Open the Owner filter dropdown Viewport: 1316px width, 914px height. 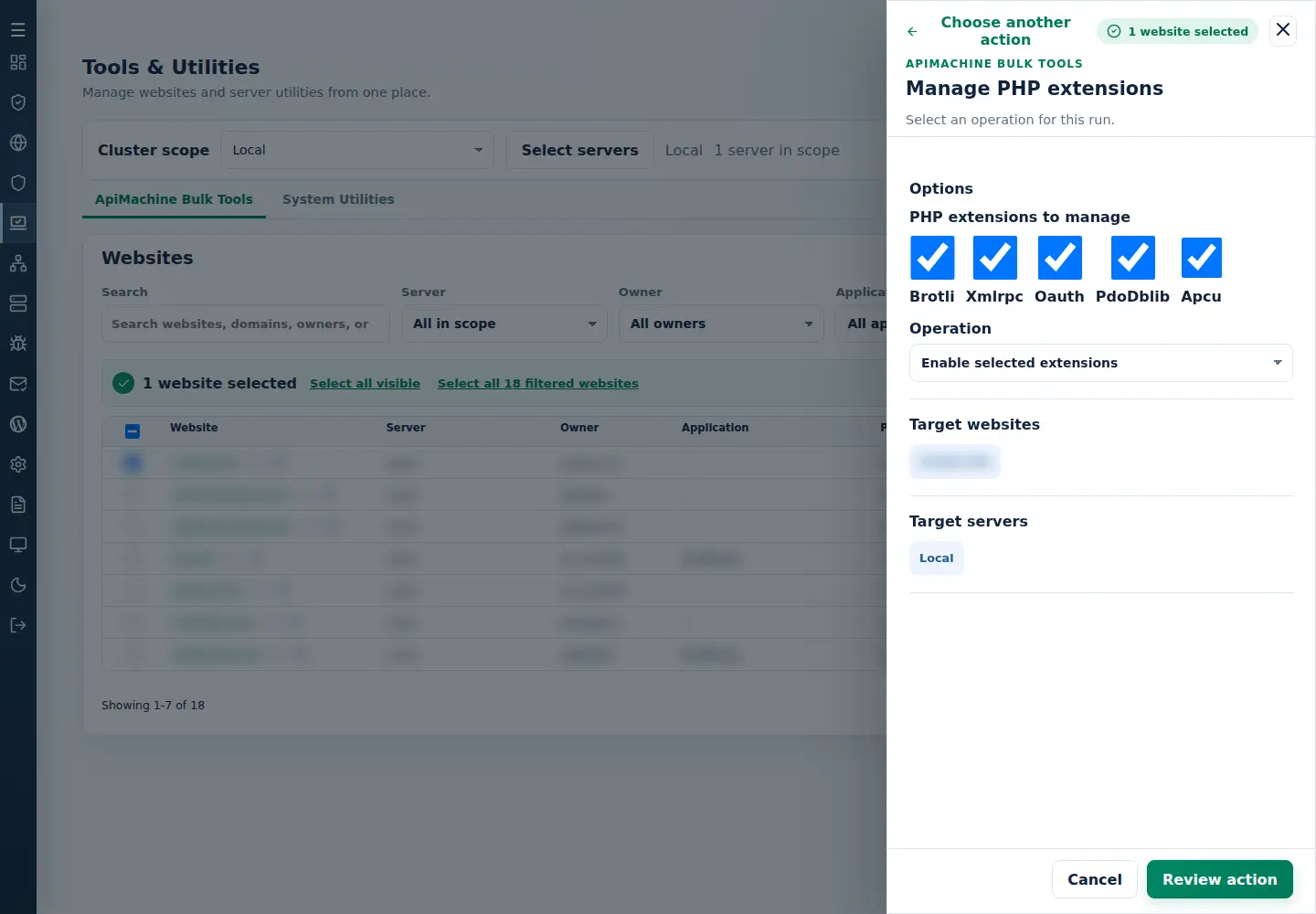tap(722, 324)
